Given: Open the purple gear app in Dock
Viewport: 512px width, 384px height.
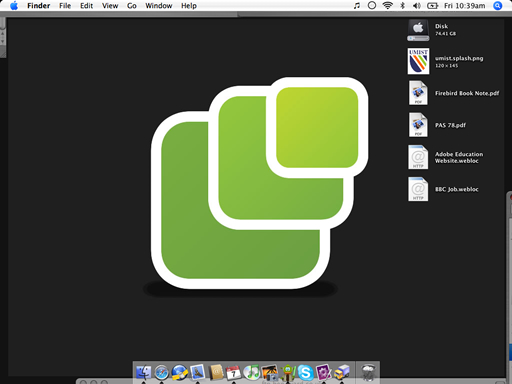Looking at the screenshot, I should (x=323, y=372).
